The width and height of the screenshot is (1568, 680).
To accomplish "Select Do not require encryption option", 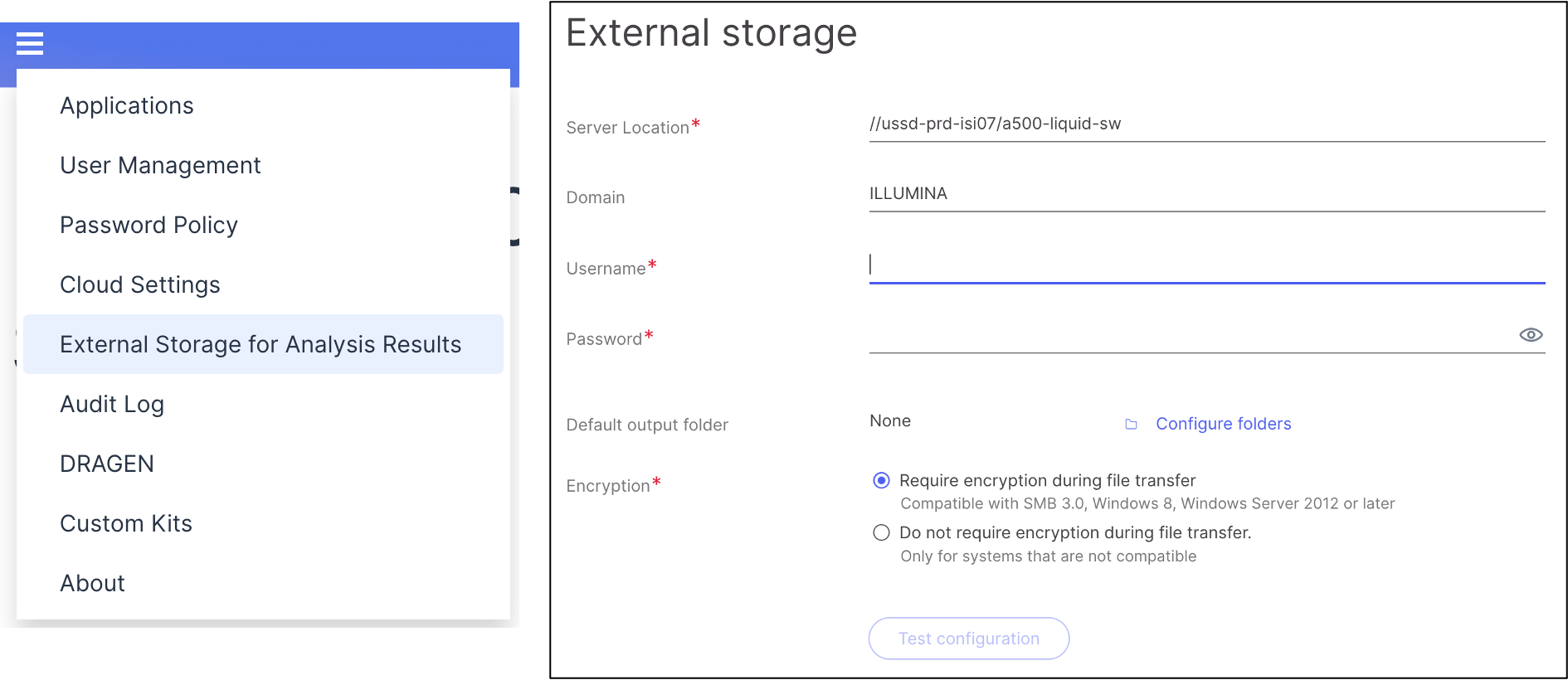I will tap(881, 532).
